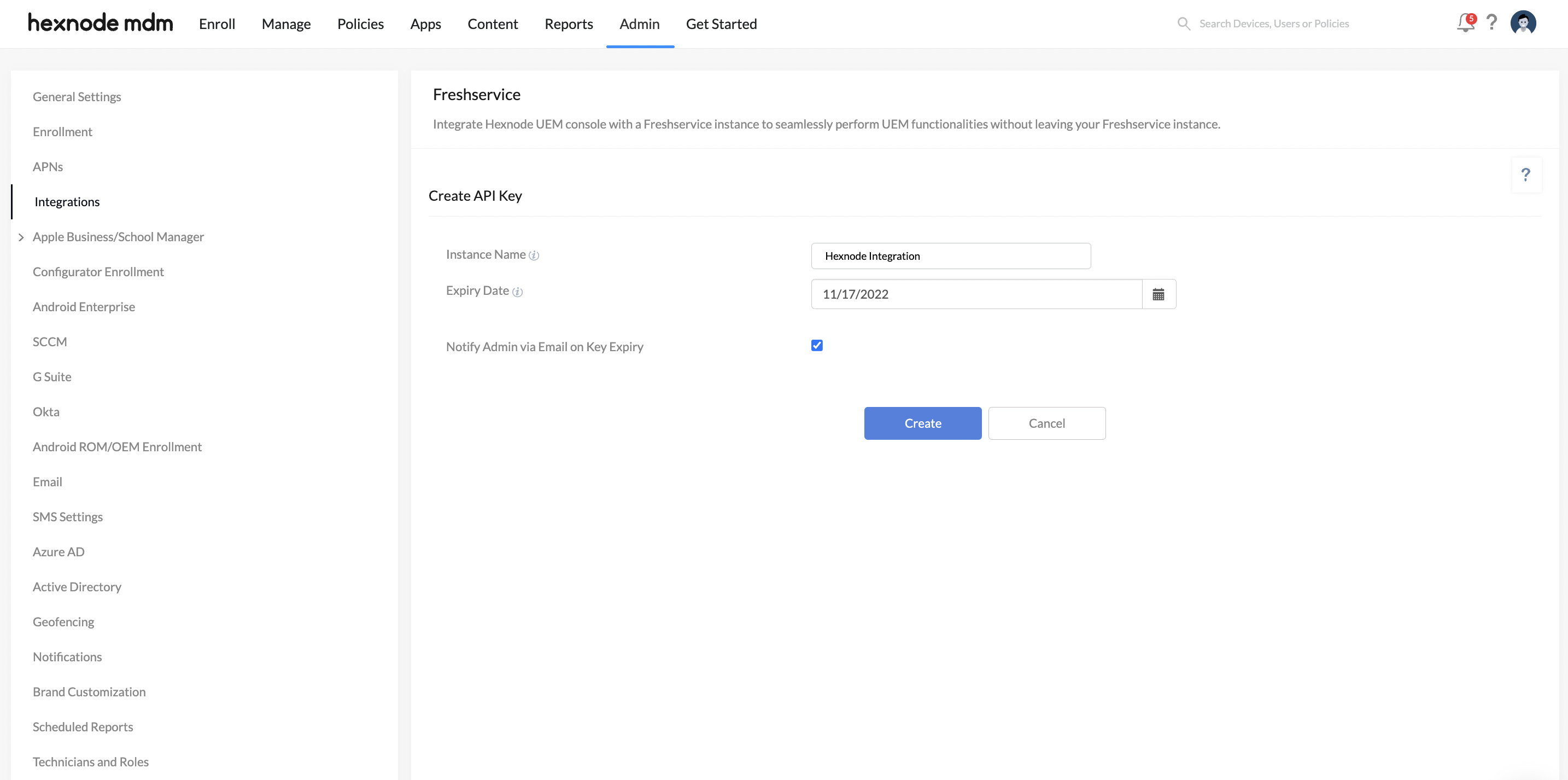Open Scheduled Reports in sidebar

coord(83,727)
